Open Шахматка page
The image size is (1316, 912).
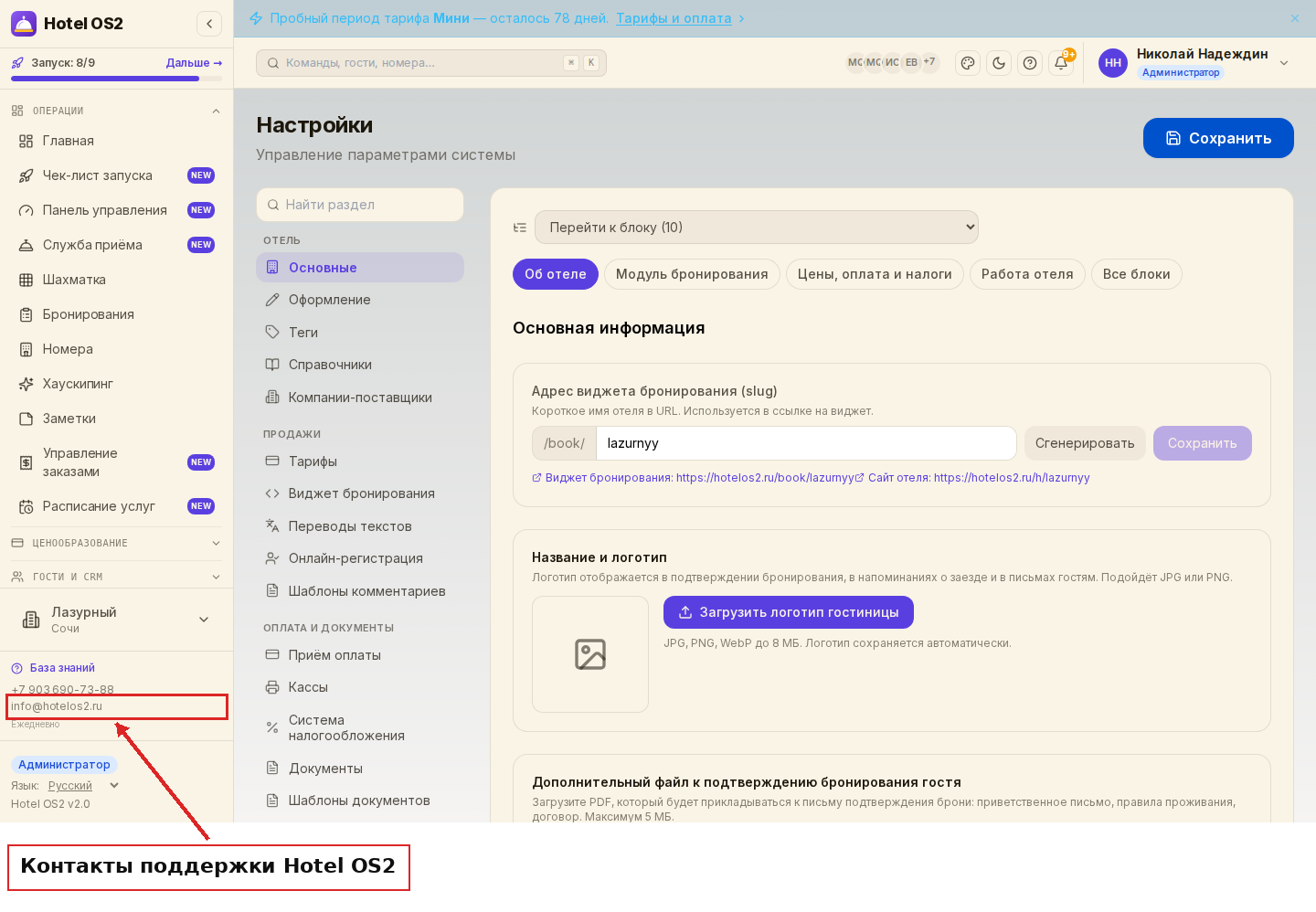[x=117, y=280]
